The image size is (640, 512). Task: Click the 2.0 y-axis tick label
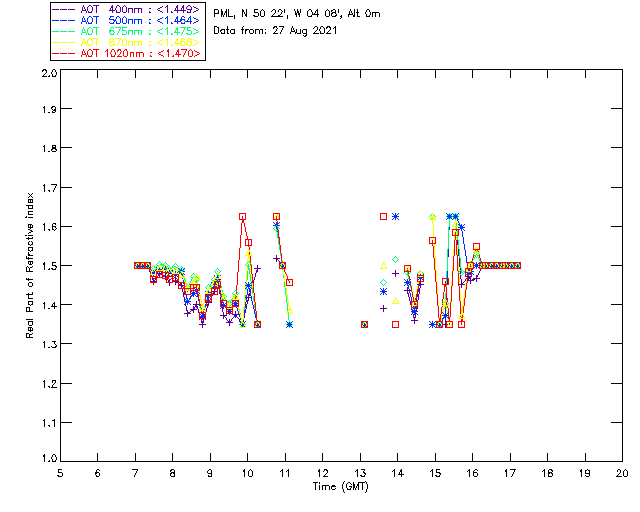(49, 74)
